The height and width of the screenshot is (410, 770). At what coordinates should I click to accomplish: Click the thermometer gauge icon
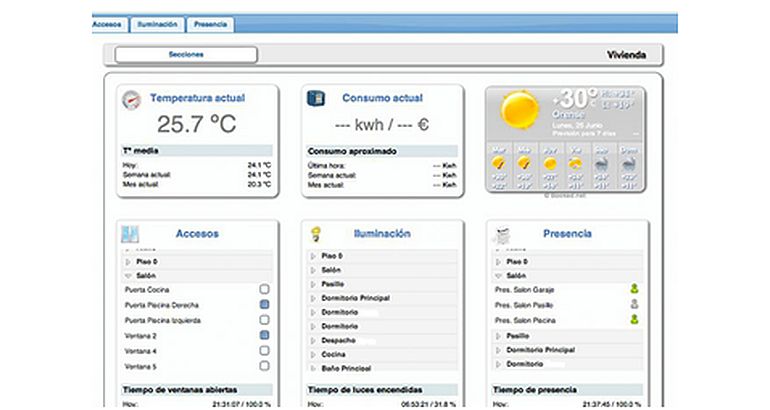coord(132,100)
